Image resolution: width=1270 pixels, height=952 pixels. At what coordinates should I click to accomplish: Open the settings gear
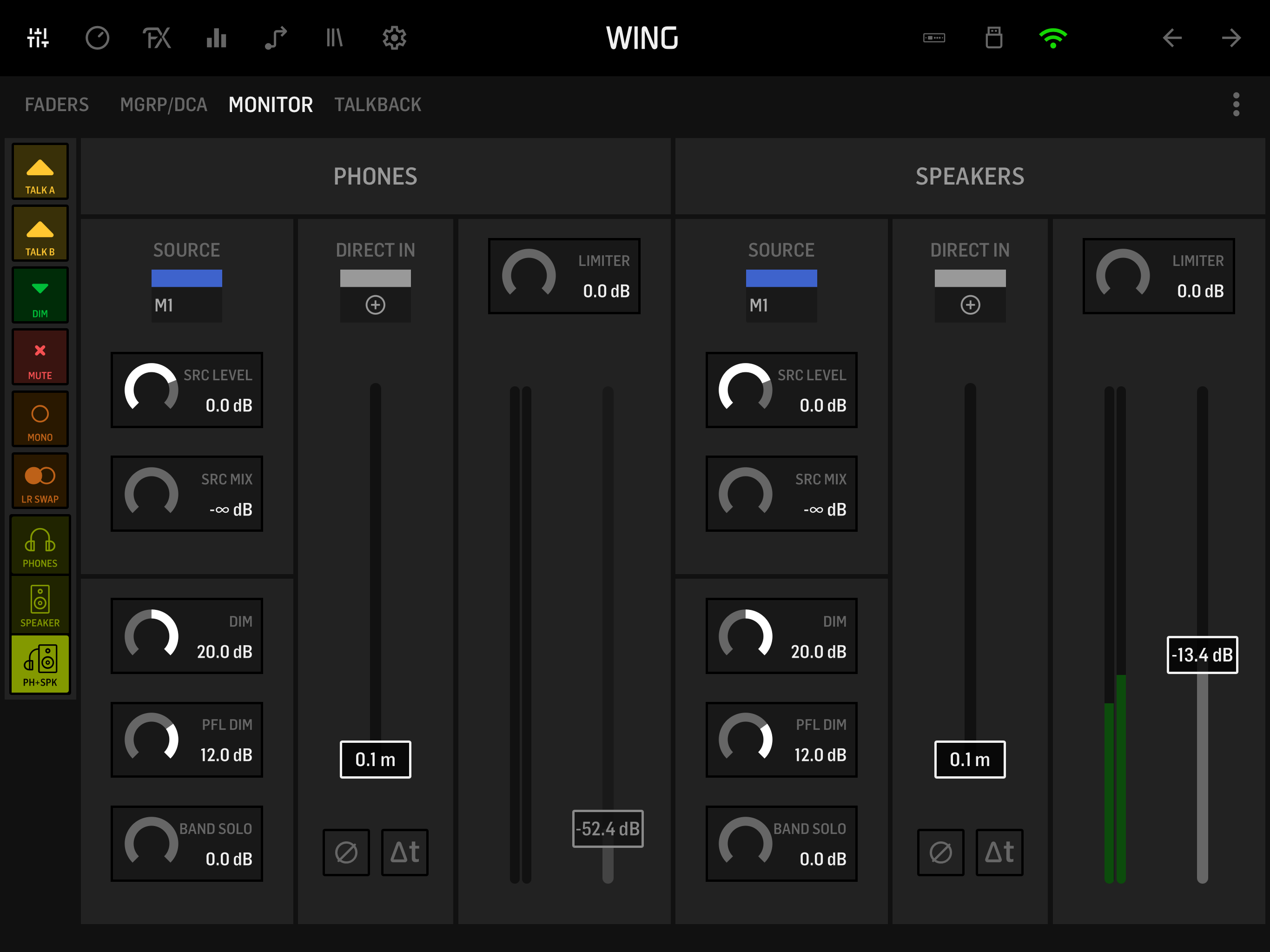pos(395,38)
